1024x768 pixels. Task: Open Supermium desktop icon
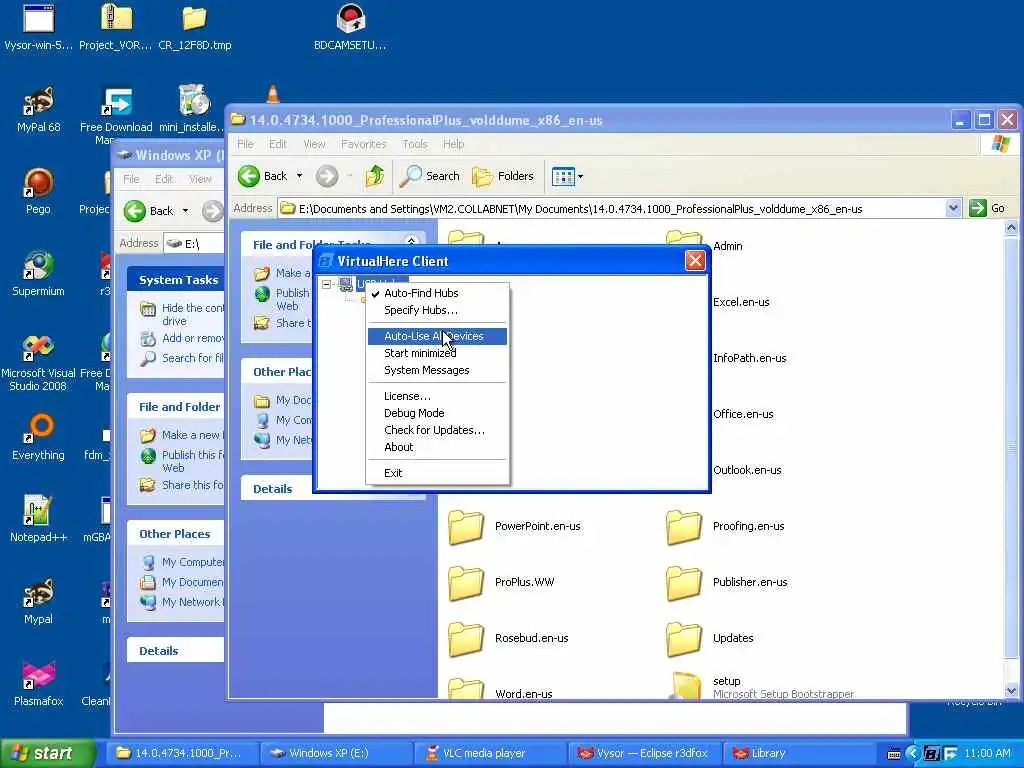point(38,274)
